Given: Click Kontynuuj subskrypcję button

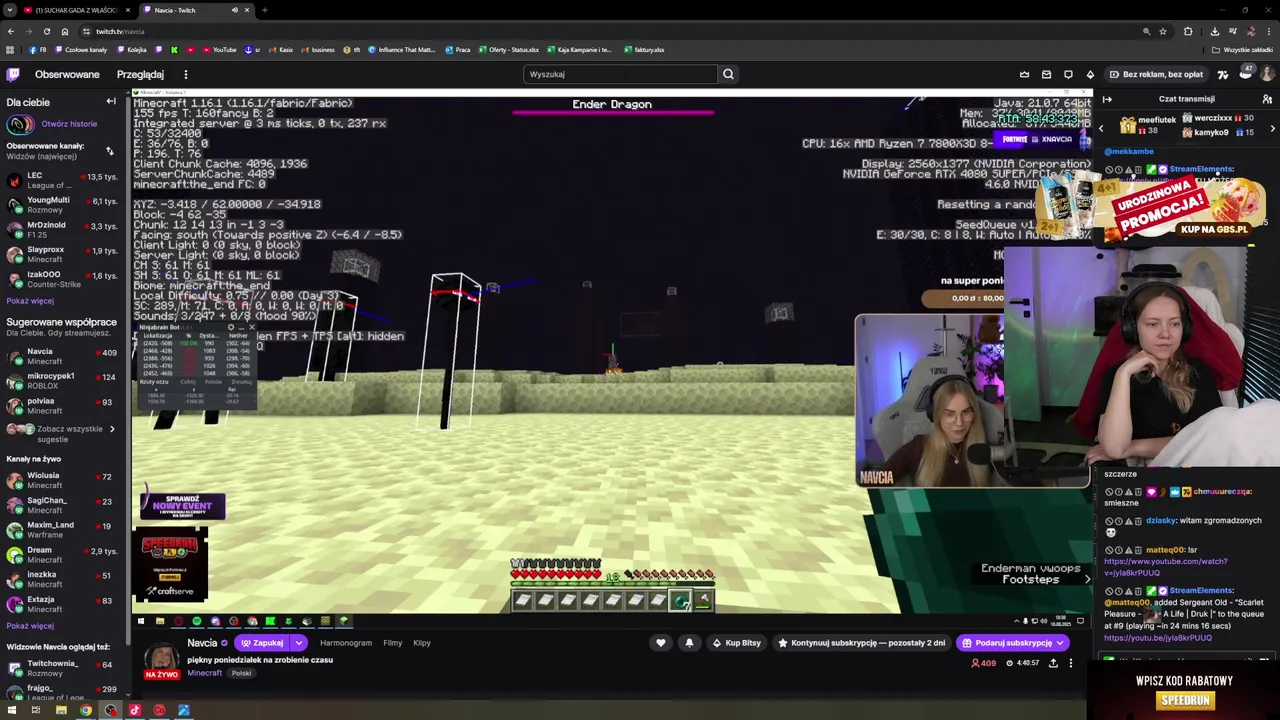Looking at the screenshot, I should 861,643.
